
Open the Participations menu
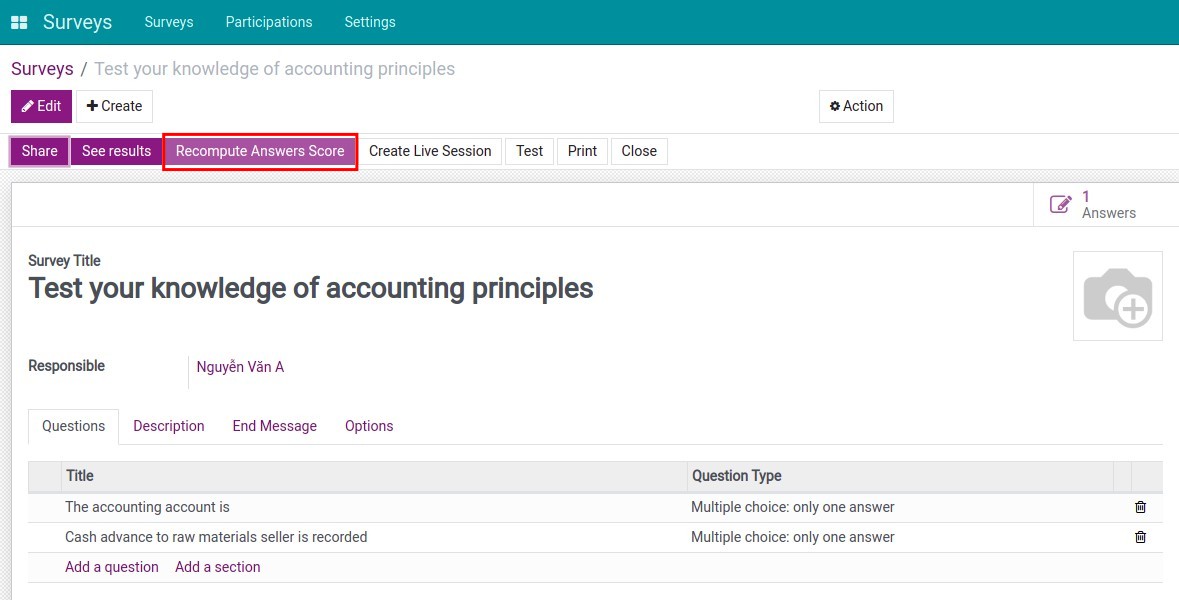(x=269, y=22)
